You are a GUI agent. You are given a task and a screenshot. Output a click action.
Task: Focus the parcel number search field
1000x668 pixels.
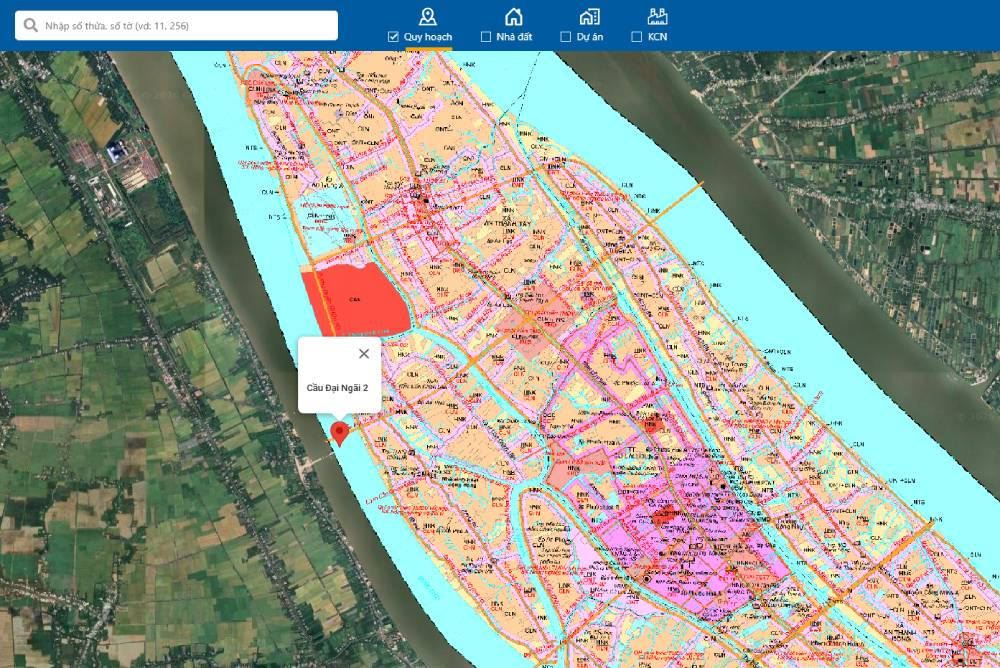185,25
